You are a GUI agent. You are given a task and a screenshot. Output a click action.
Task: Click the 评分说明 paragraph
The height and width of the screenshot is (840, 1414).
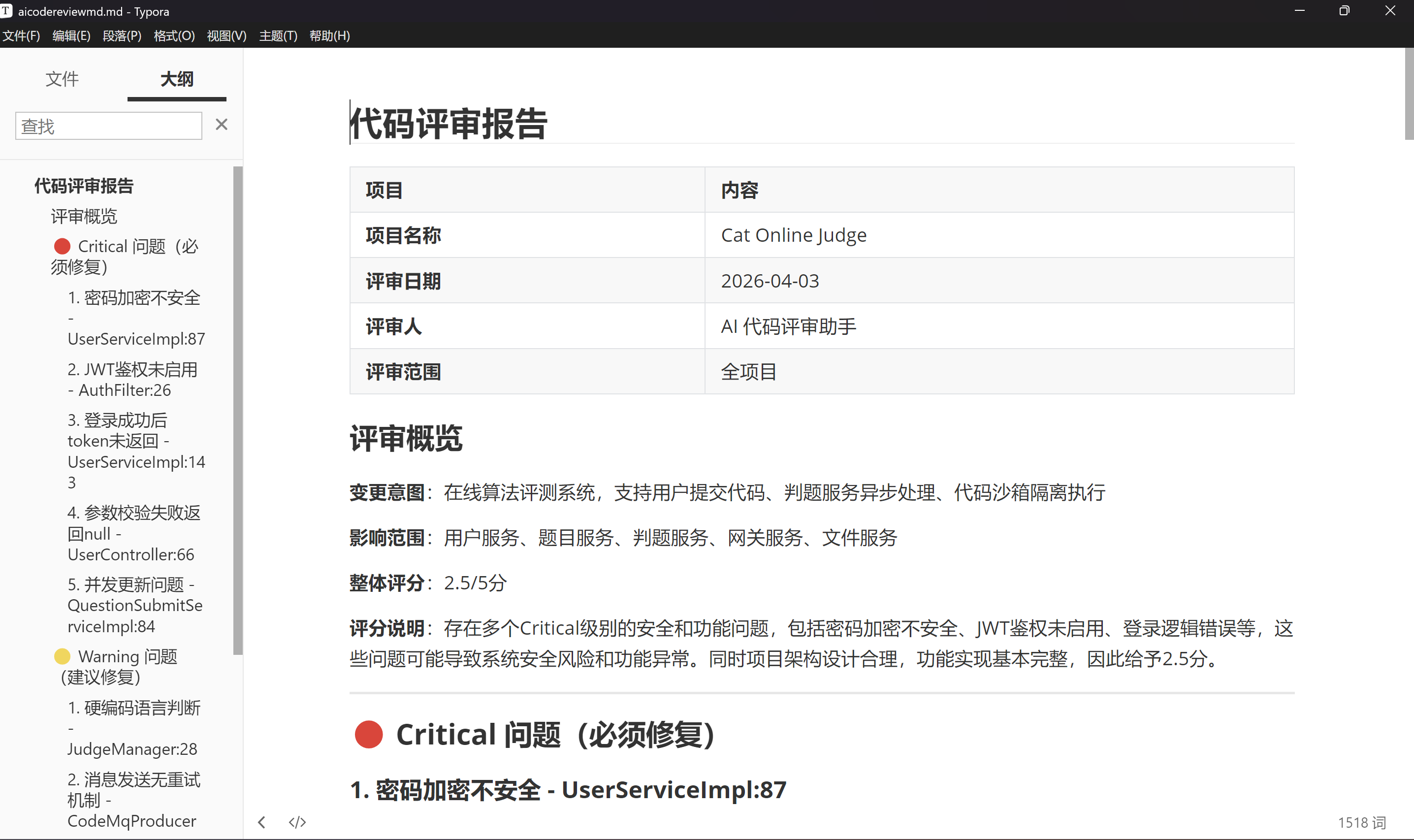[x=822, y=644]
